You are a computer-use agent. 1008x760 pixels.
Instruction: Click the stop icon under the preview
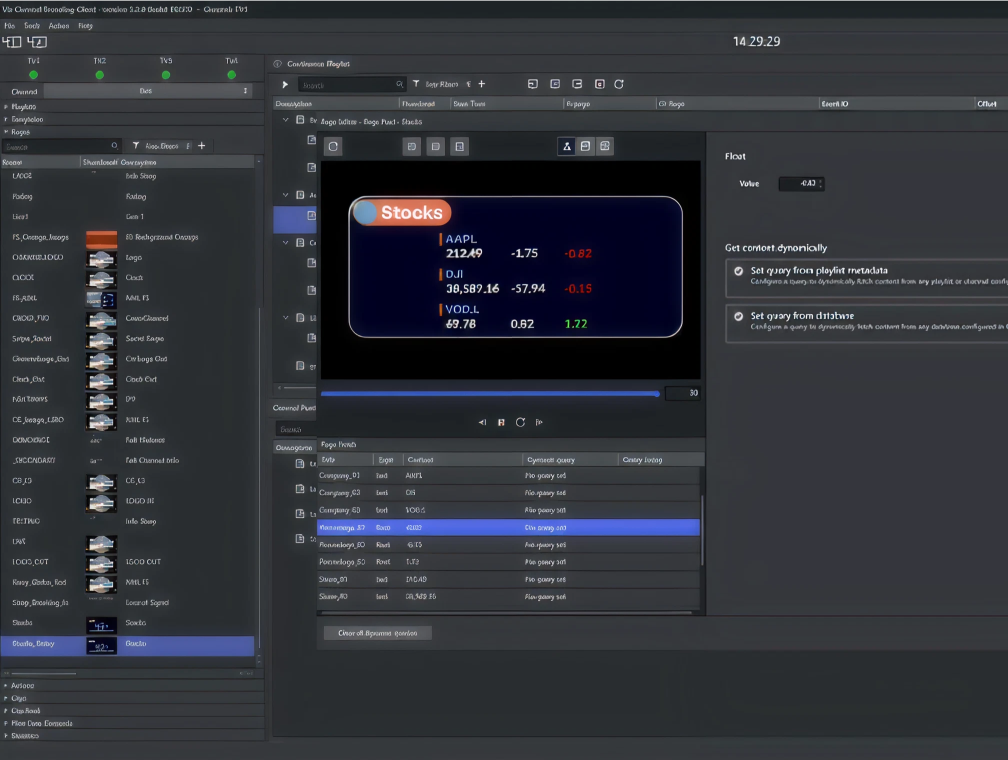501,422
